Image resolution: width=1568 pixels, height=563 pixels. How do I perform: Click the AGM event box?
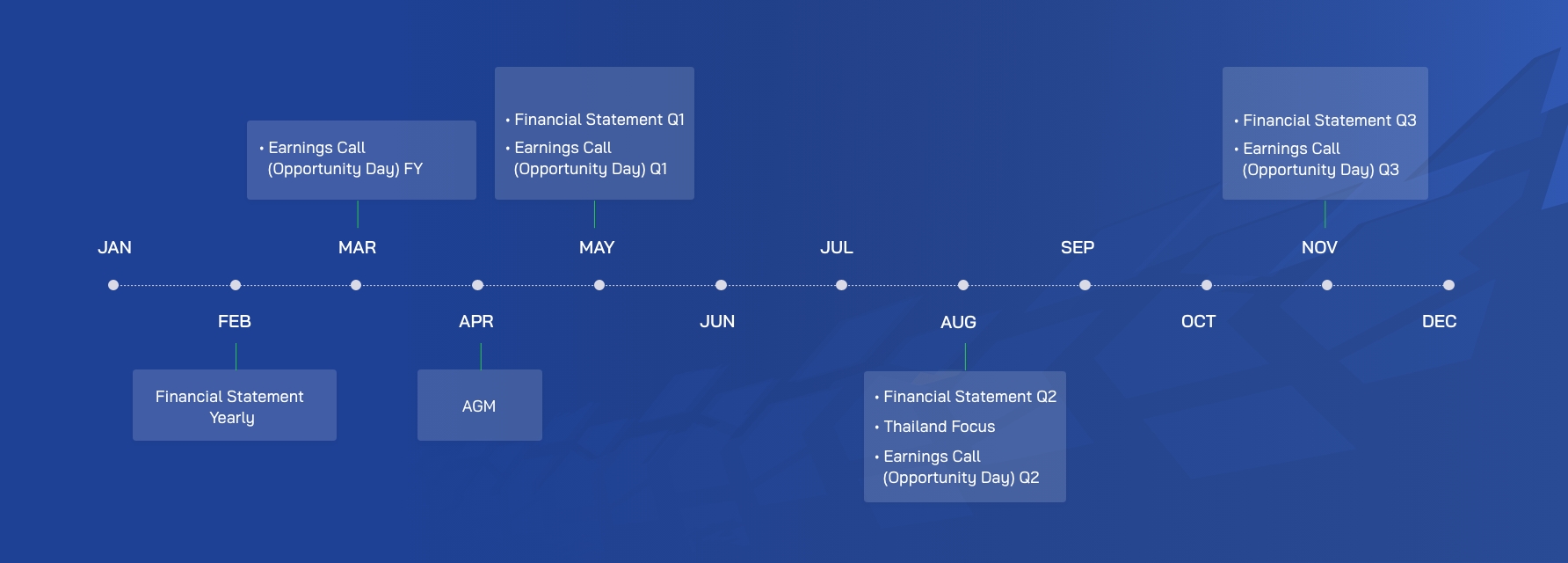(x=480, y=406)
